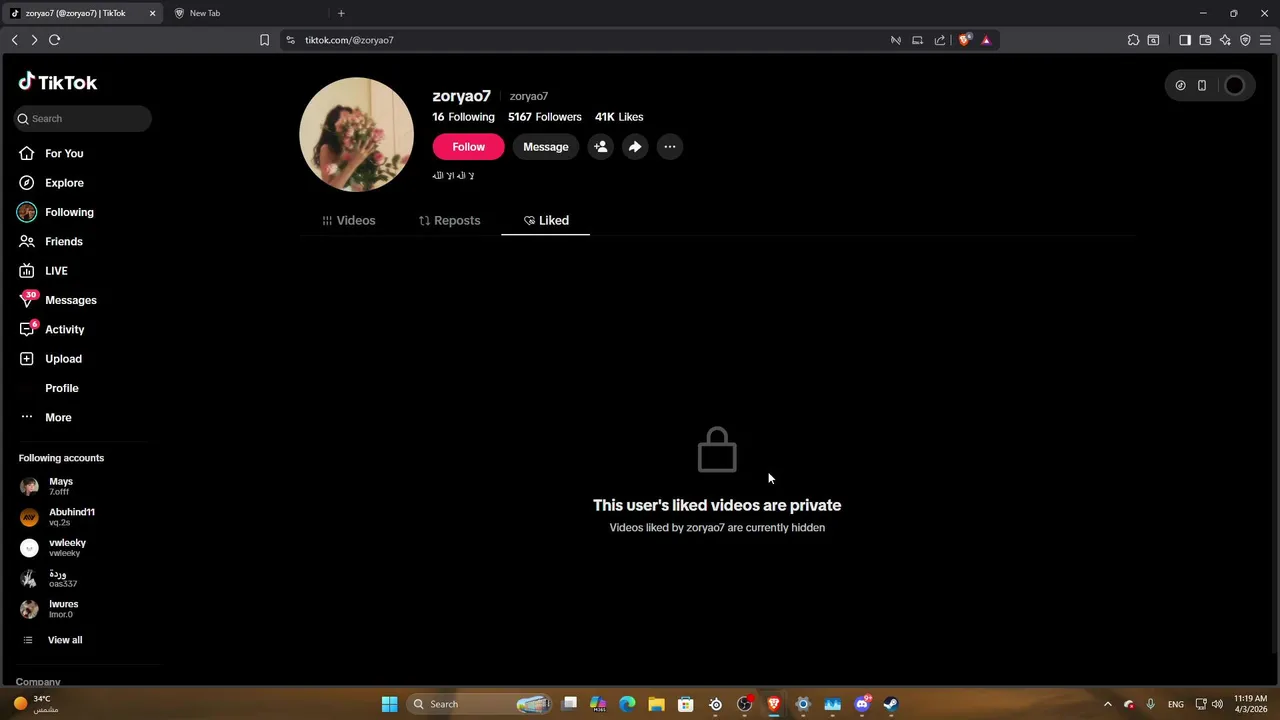Click the phone icon near avatar
This screenshot has height=720, width=1280.
click(1202, 85)
